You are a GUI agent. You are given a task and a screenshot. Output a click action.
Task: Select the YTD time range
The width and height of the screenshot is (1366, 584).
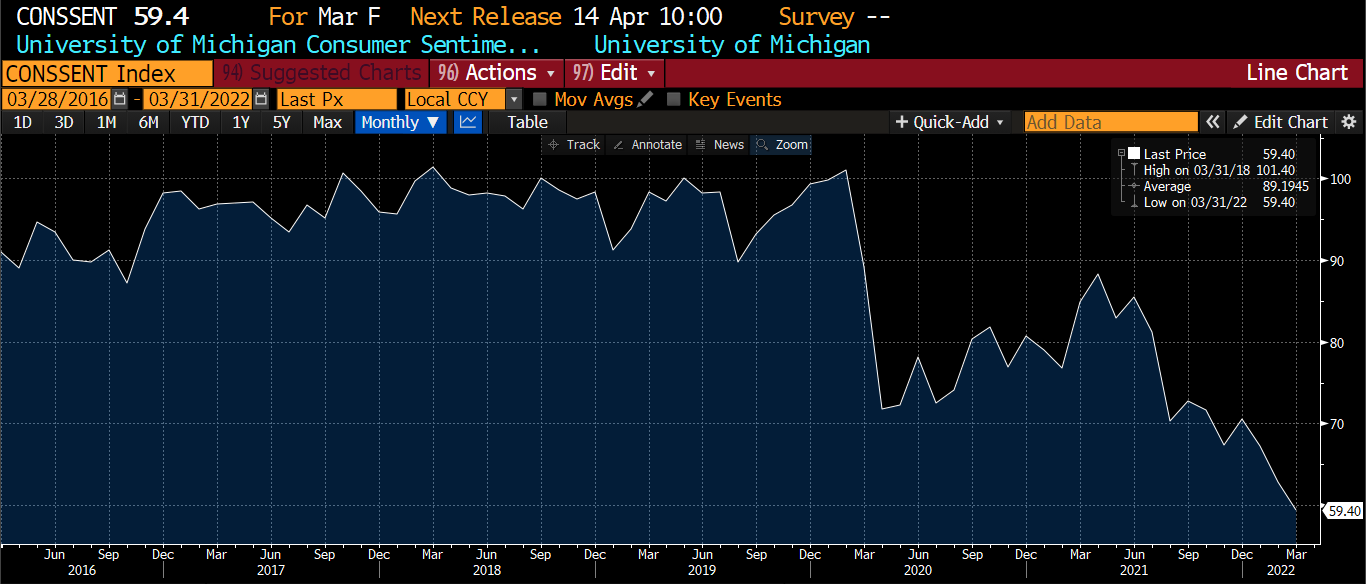point(195,122)
